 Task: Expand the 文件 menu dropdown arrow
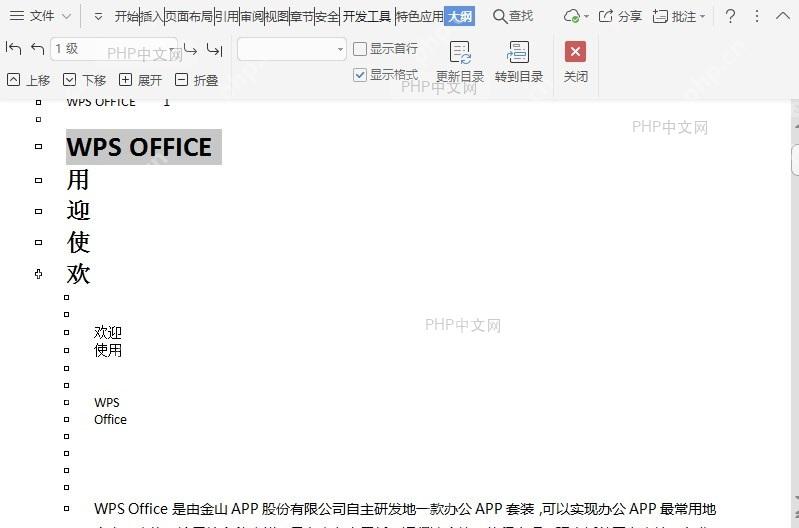pos(66,16)
